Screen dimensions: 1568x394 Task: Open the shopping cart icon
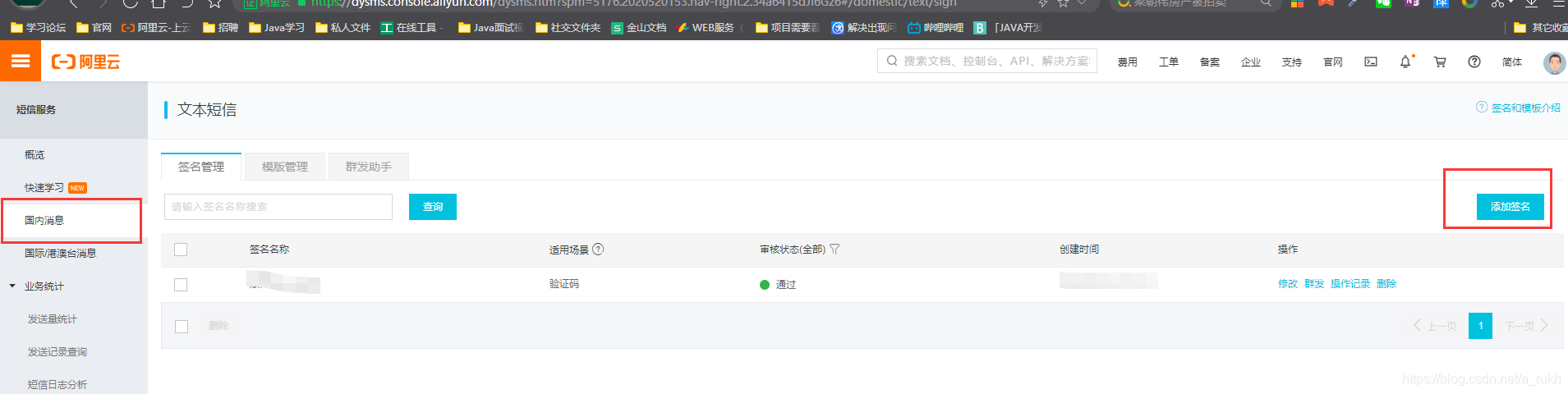tap(1440, 62)
